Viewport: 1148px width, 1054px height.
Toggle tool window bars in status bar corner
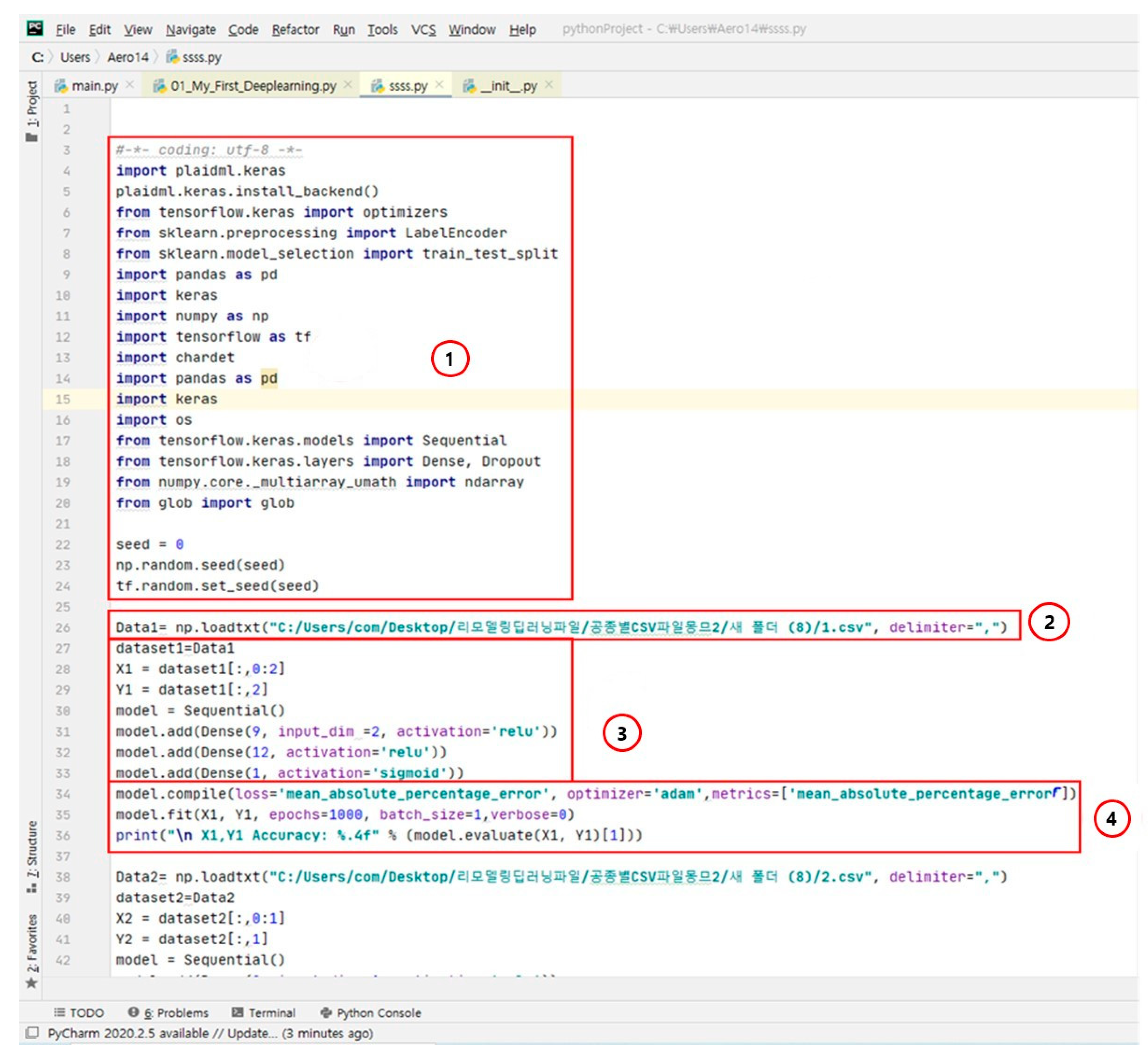coord(32,1033)
